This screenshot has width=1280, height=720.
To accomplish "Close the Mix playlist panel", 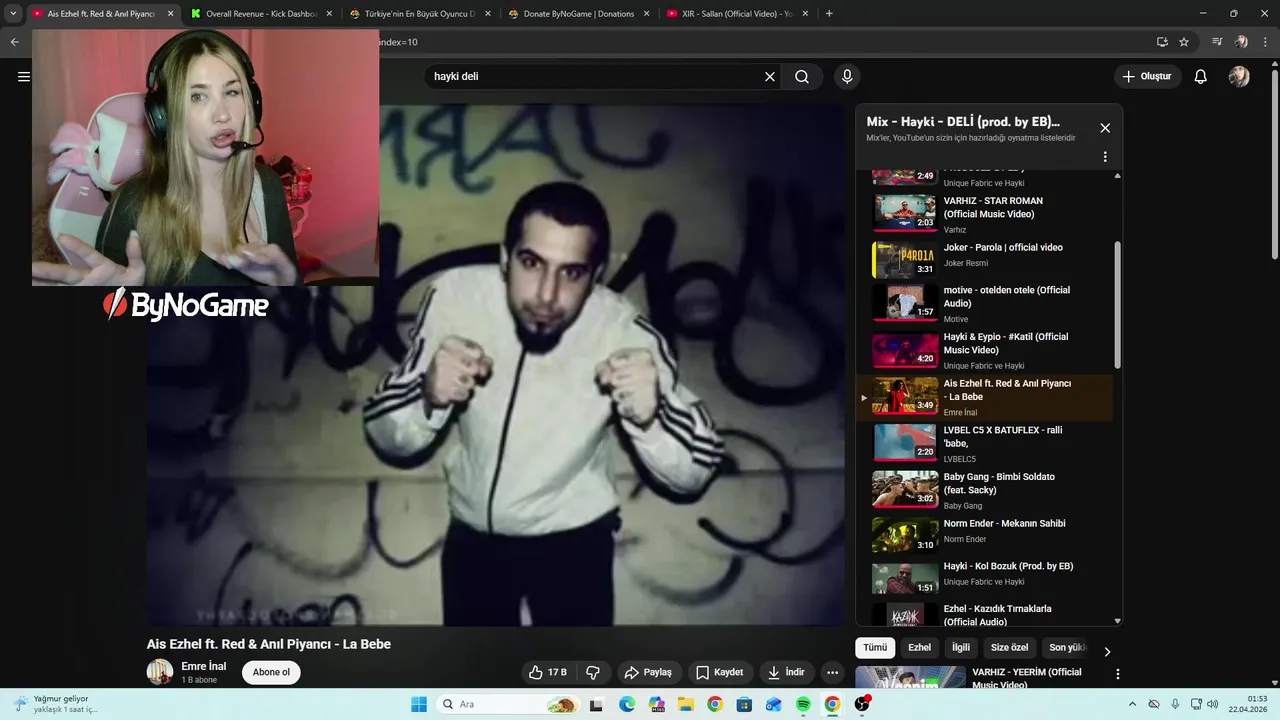I will [1105, 128].
